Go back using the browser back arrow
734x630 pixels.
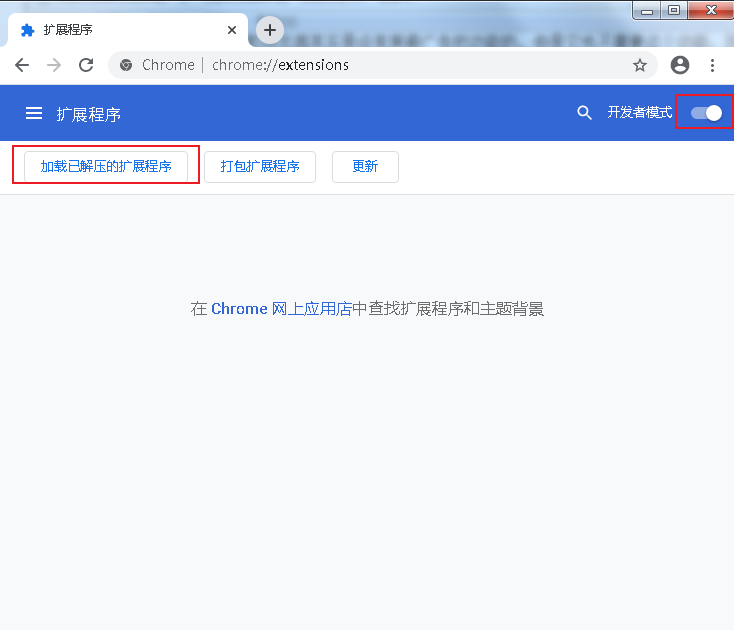click(22, 65)
